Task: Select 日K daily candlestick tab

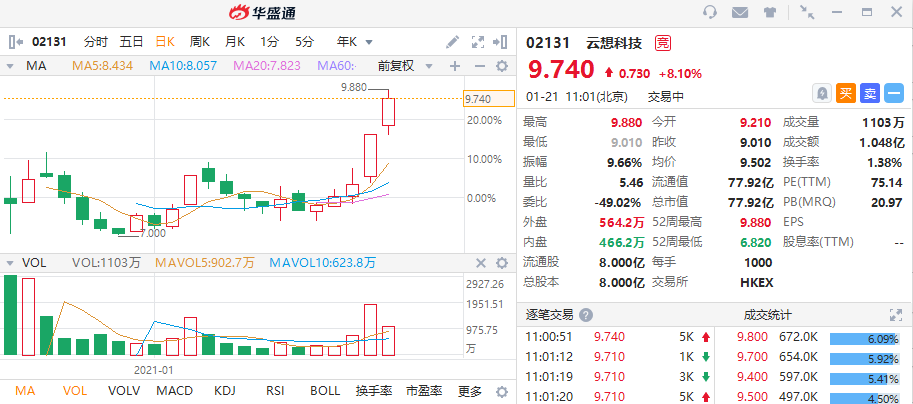Action: click(165, 42)
